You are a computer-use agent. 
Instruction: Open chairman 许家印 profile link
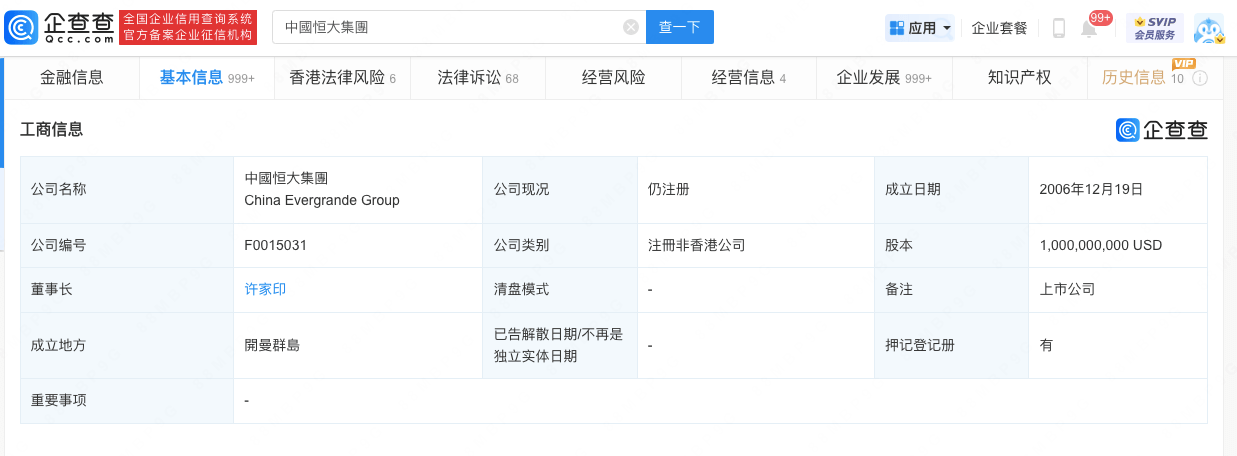tap(265, 289)
